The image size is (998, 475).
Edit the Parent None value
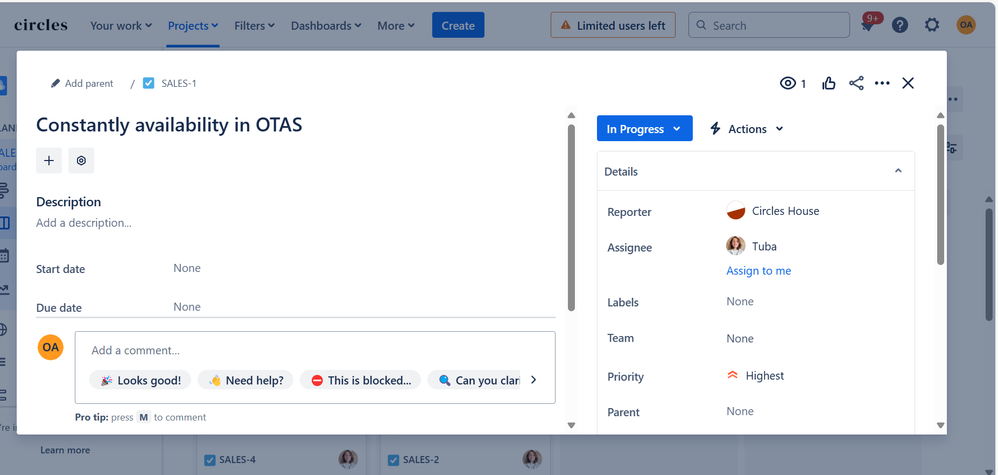pos(740,411)
